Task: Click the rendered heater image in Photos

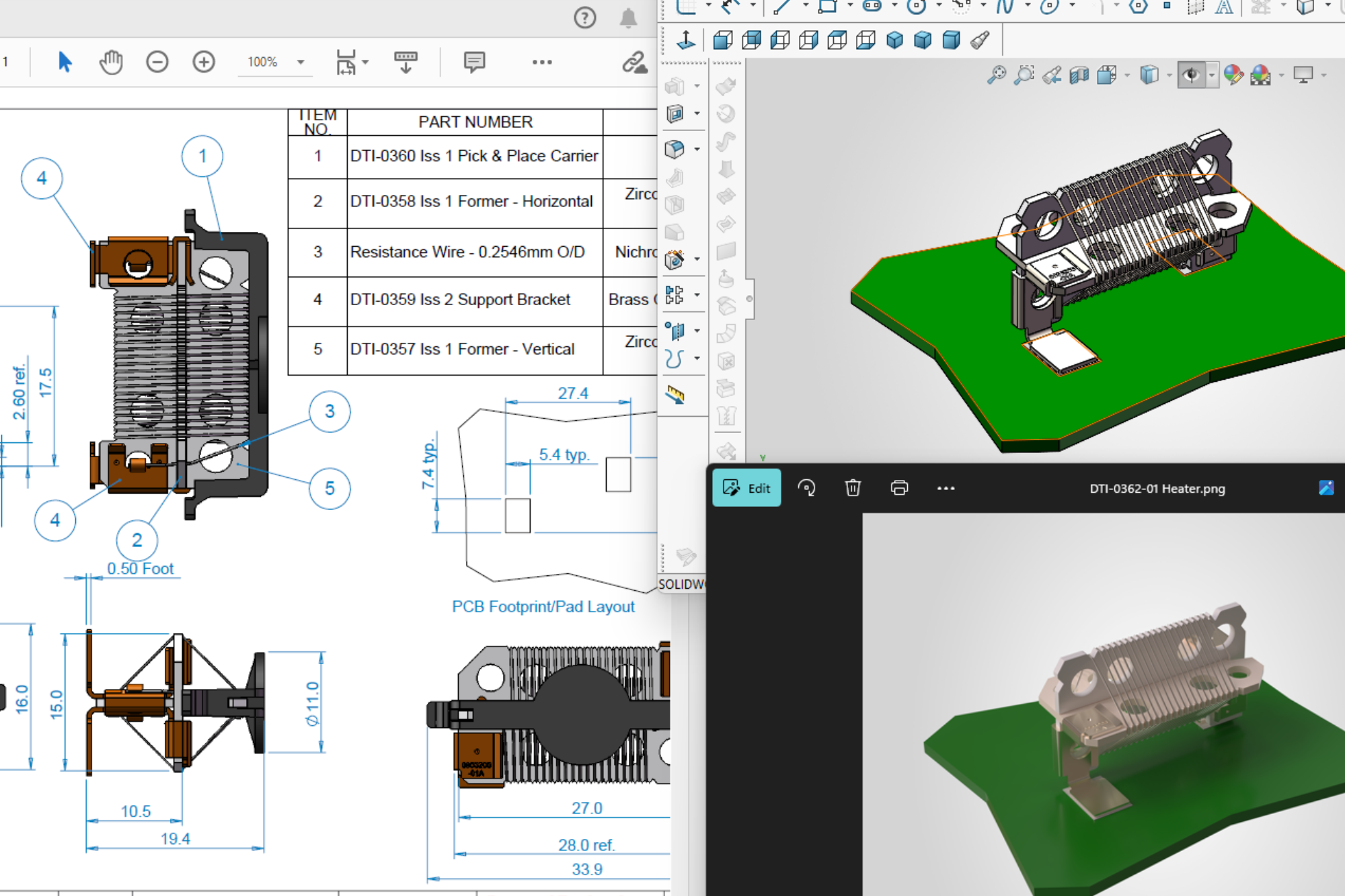Action: click(x=1104, y=704)
